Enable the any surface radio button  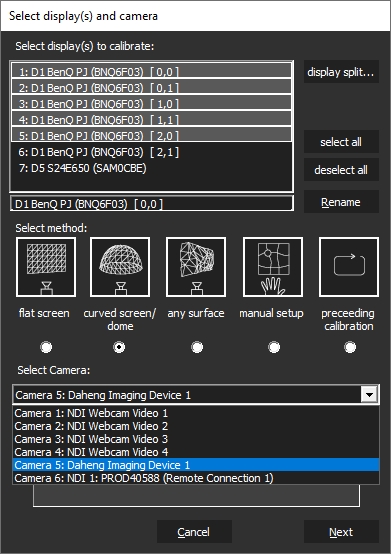197,347
